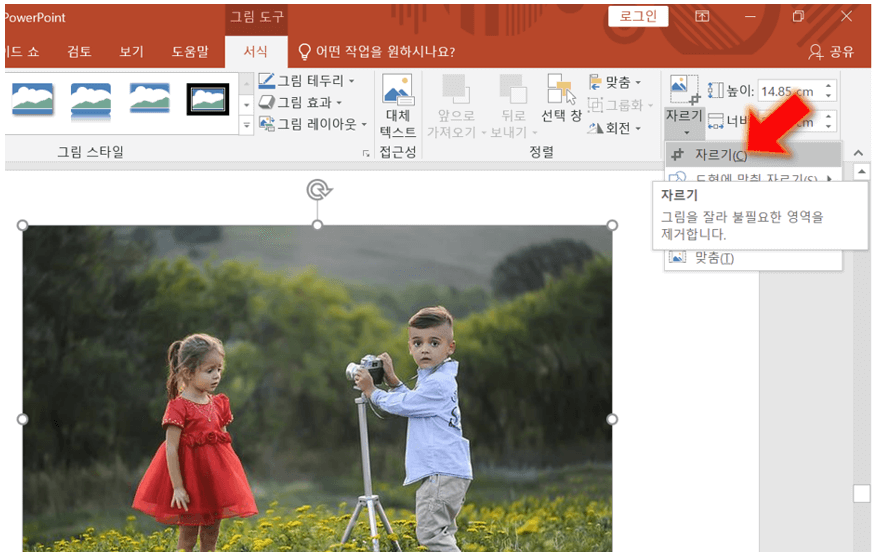This screenshot has width=880, height=558.
Task: Click the top-right picture resize handle
Action: click(612, 225)
